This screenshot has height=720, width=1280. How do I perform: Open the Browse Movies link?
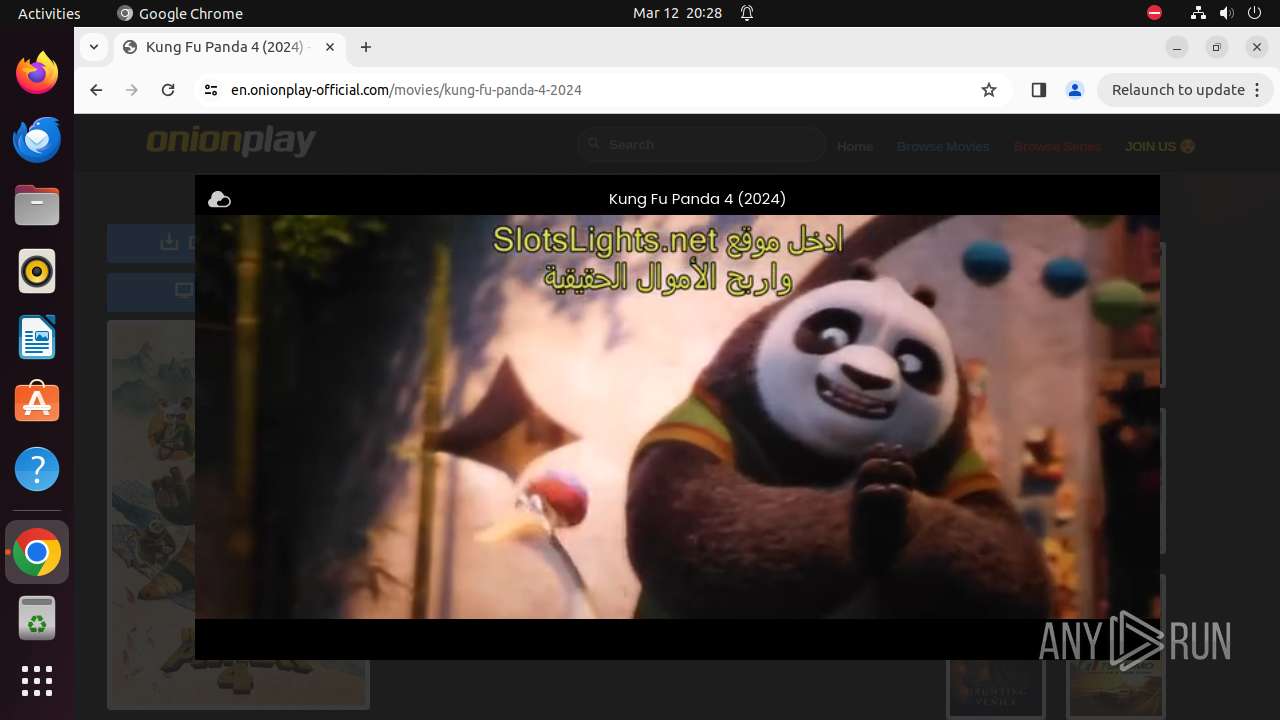click(x=943, y=146)
